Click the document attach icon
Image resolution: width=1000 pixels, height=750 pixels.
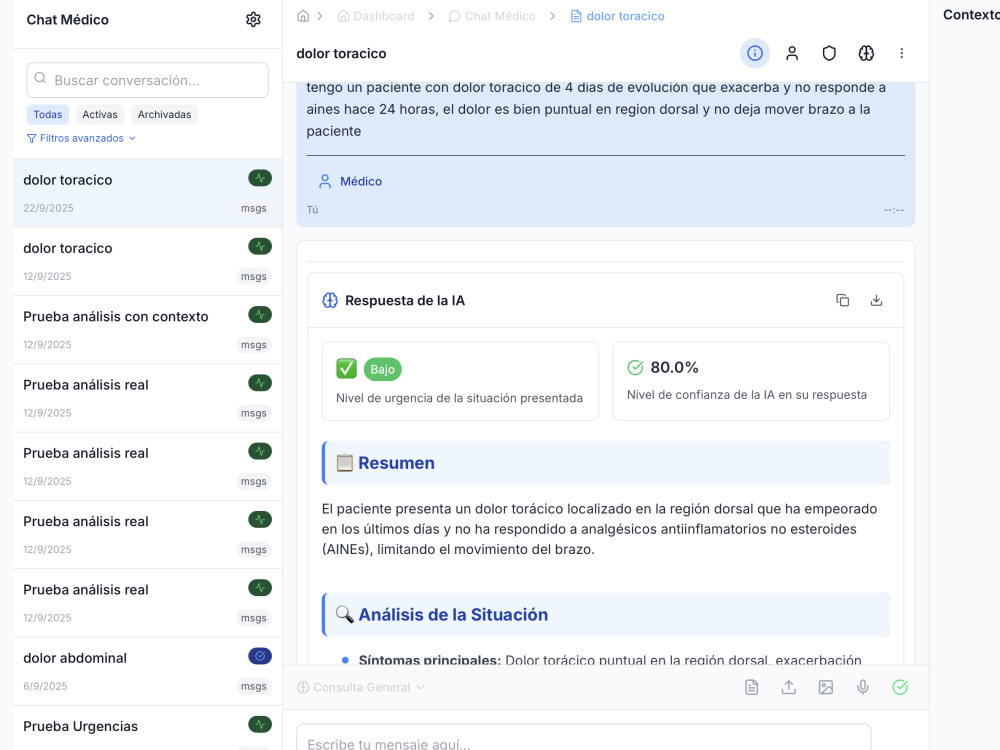(752, 687)
